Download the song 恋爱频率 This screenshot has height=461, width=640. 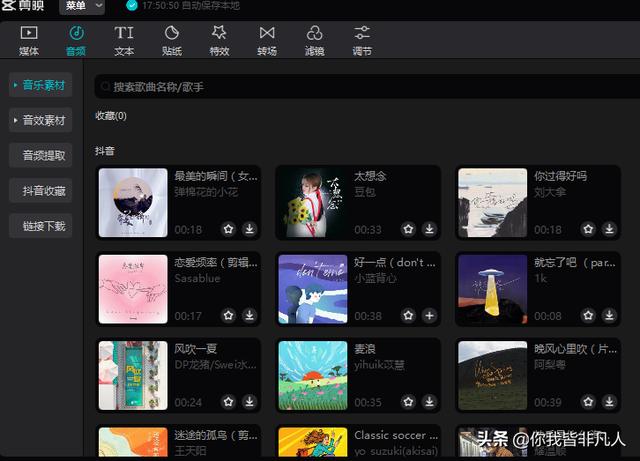249,315
